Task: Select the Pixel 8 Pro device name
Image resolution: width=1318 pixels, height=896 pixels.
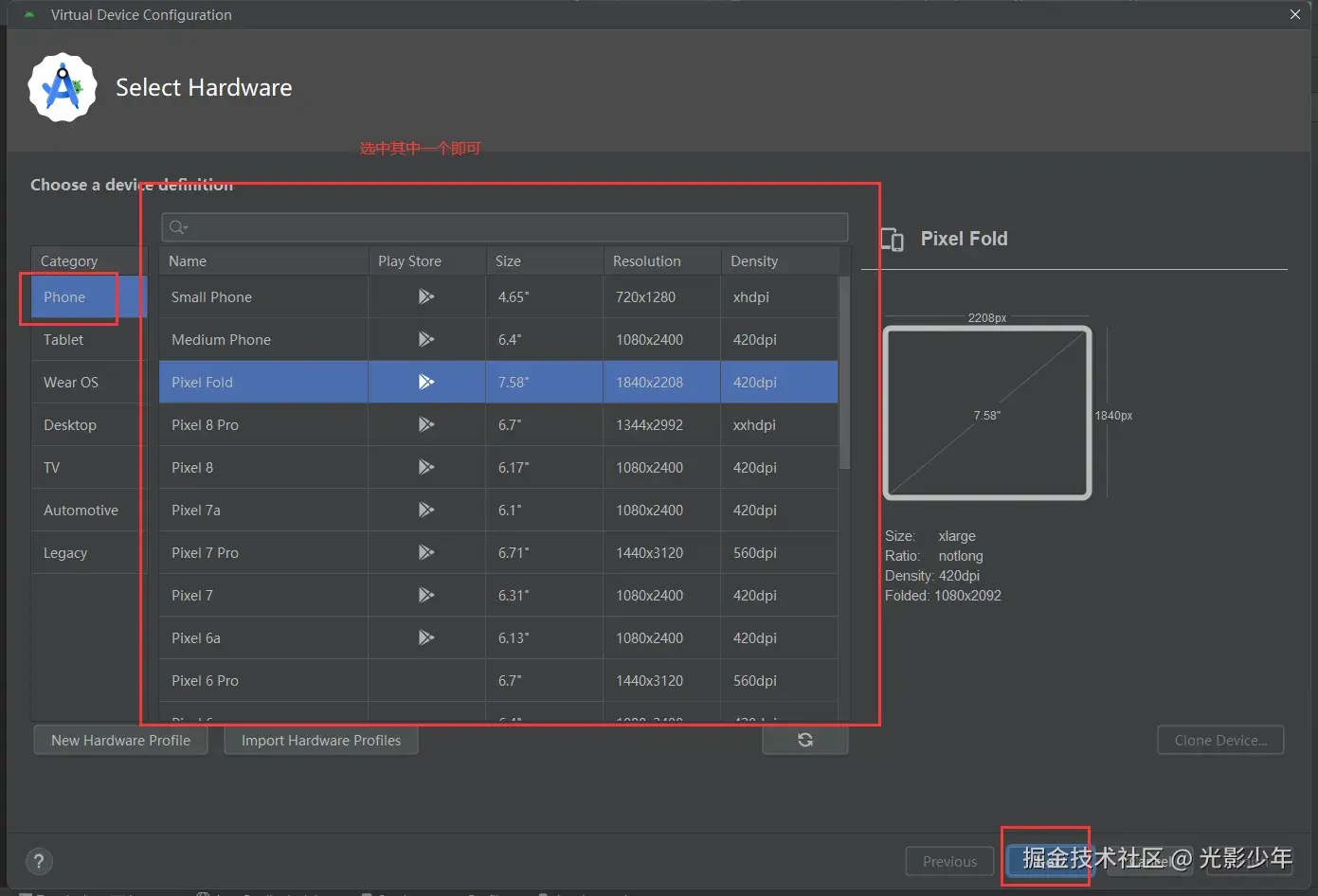Action: 205,424
